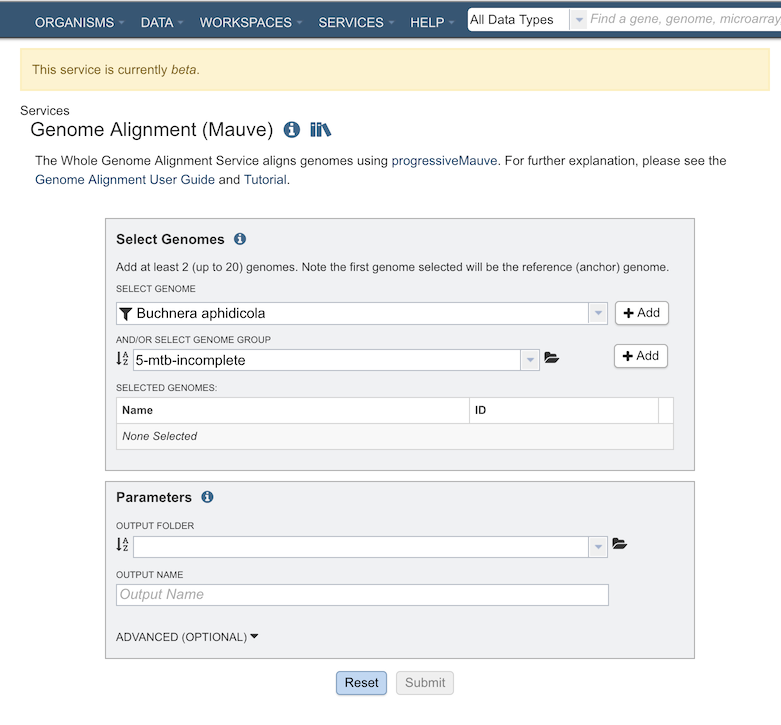This screenshot has width=781, height=725.
Task: Add the 5-mtb-incomplete genome group
Action: coord(641,356)
